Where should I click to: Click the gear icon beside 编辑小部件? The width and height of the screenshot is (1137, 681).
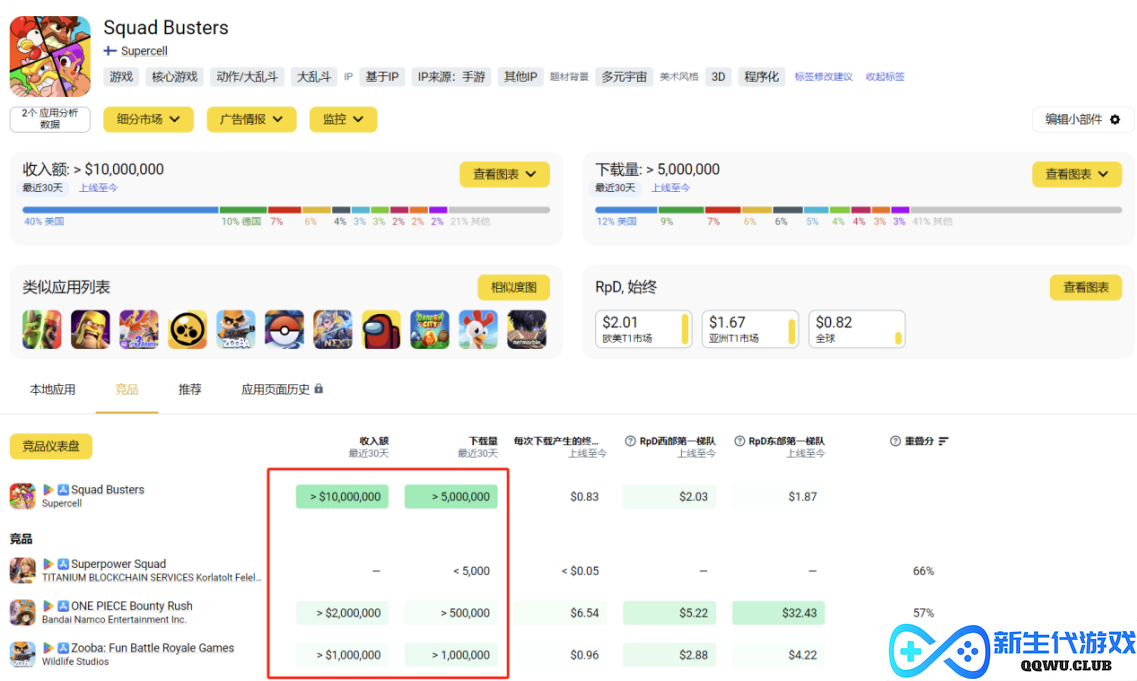click(1115, 120)
